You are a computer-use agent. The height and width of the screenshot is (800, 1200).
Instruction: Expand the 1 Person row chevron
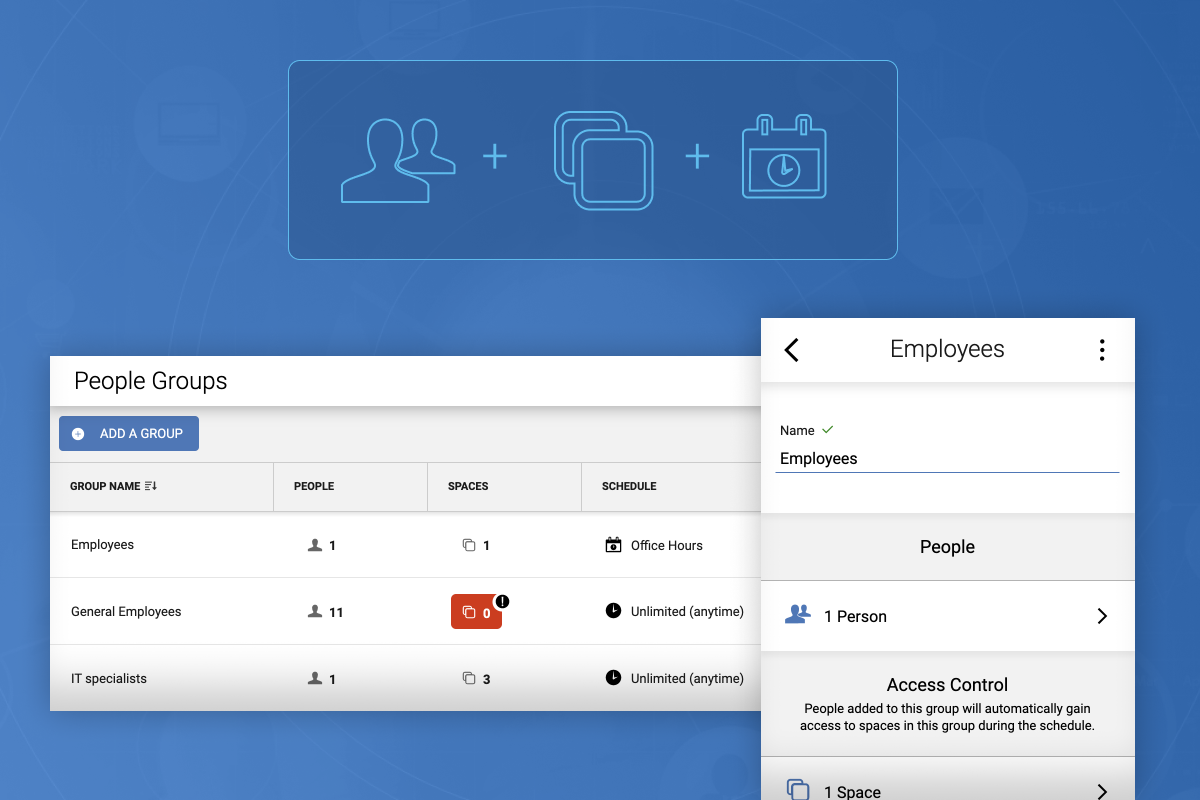click(1102, 616)
